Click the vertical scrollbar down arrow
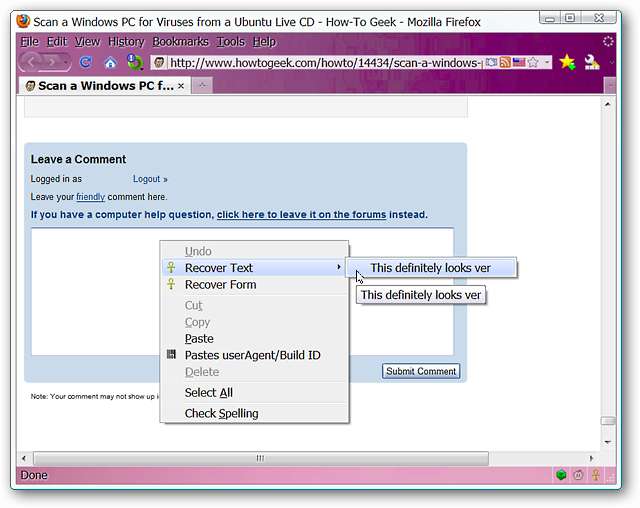Screen dimensions: 640x508 [x=608, y=442]
